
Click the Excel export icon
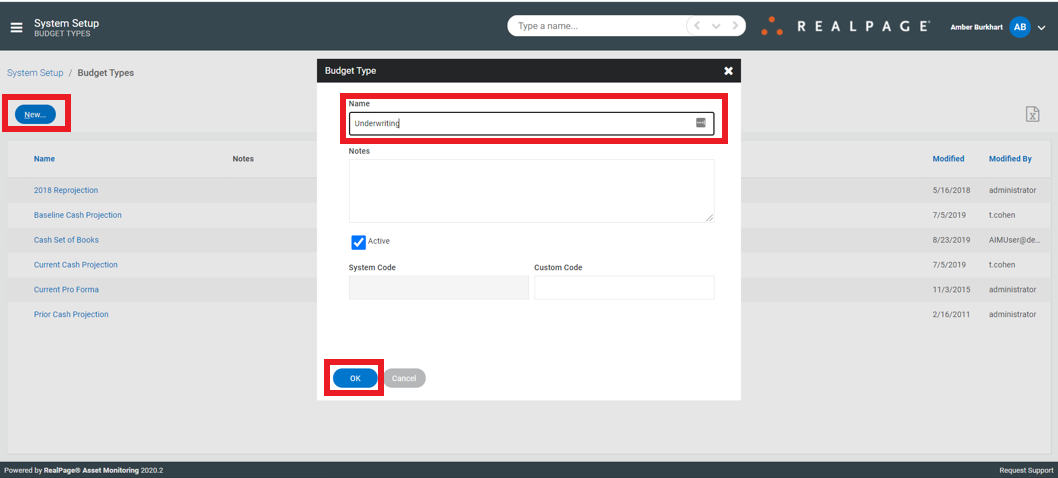[1032, 114]
